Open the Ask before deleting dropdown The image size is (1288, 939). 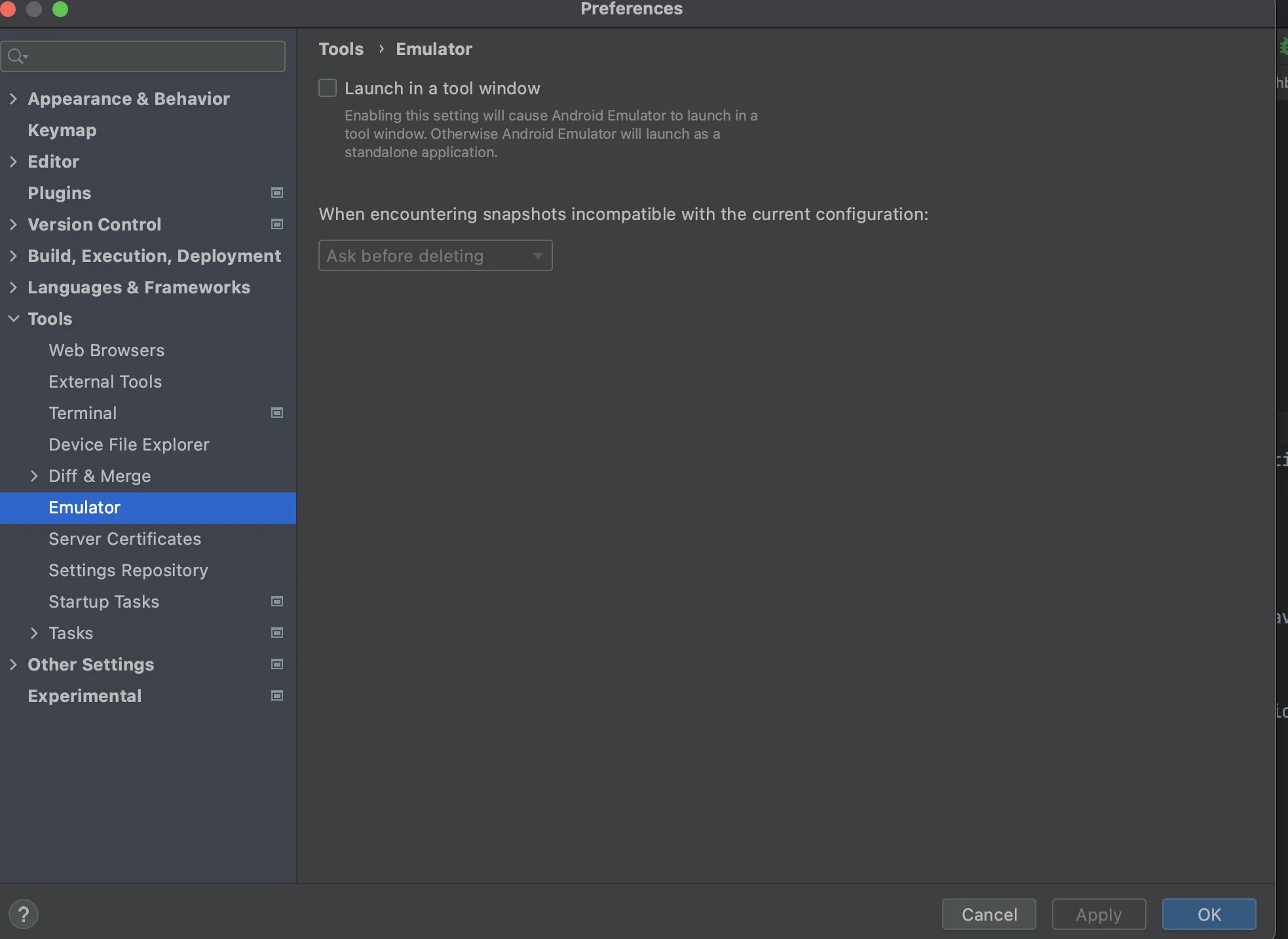435,255
